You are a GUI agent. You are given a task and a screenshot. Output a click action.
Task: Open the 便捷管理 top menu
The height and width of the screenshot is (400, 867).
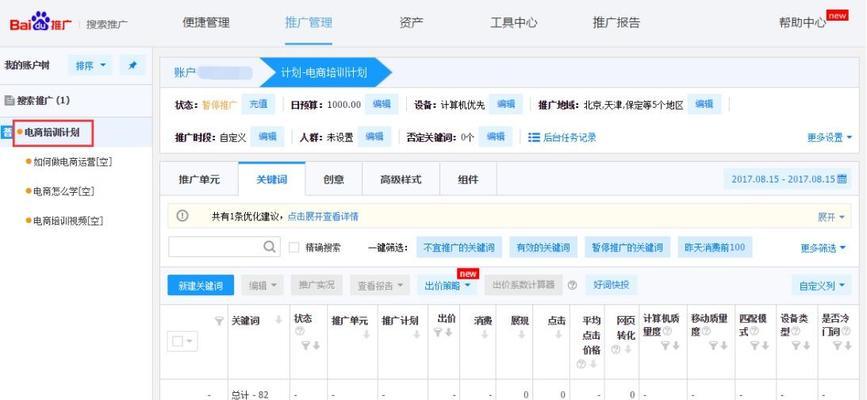(x=206, y=23)
